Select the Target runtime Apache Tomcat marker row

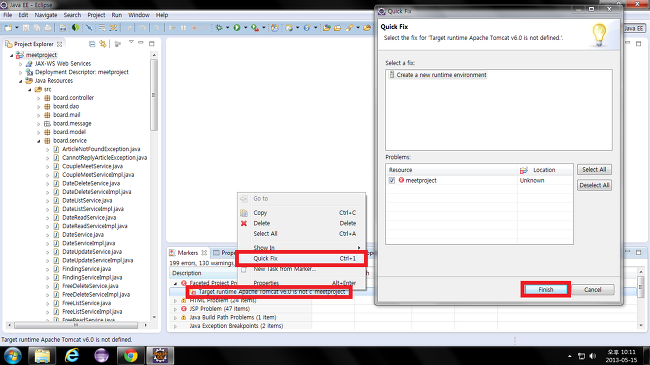[268, 292]
